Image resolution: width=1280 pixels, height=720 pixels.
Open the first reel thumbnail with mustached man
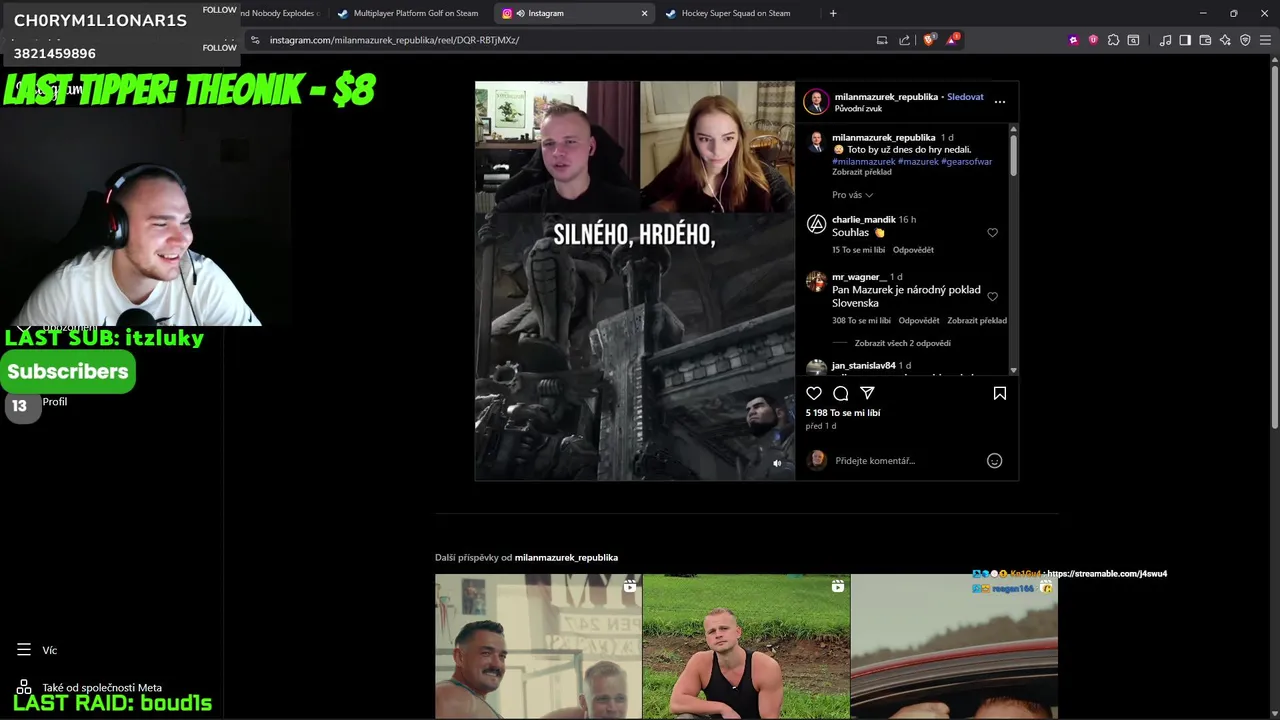pos(538,647)
